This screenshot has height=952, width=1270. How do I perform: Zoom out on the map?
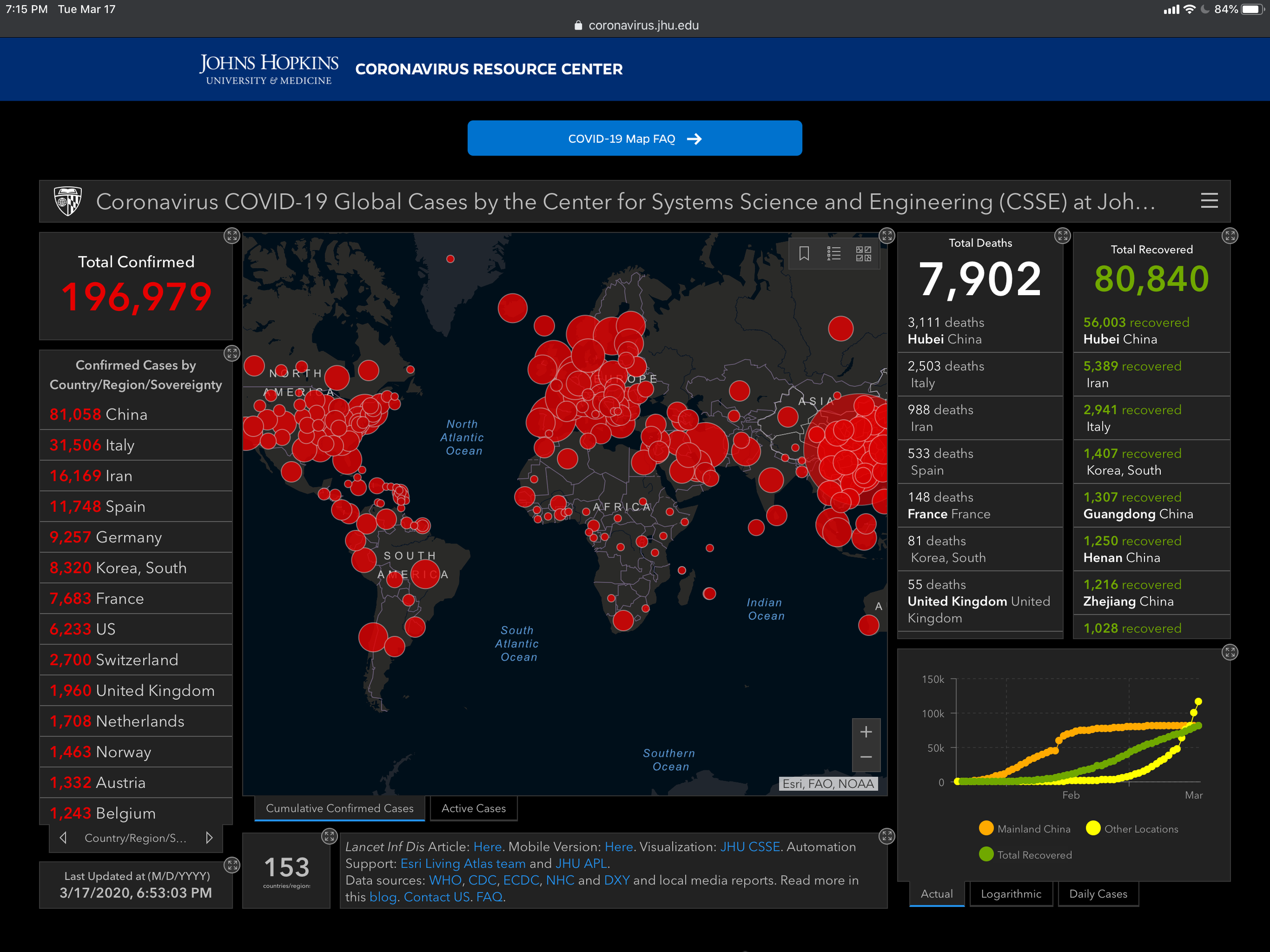866,757
